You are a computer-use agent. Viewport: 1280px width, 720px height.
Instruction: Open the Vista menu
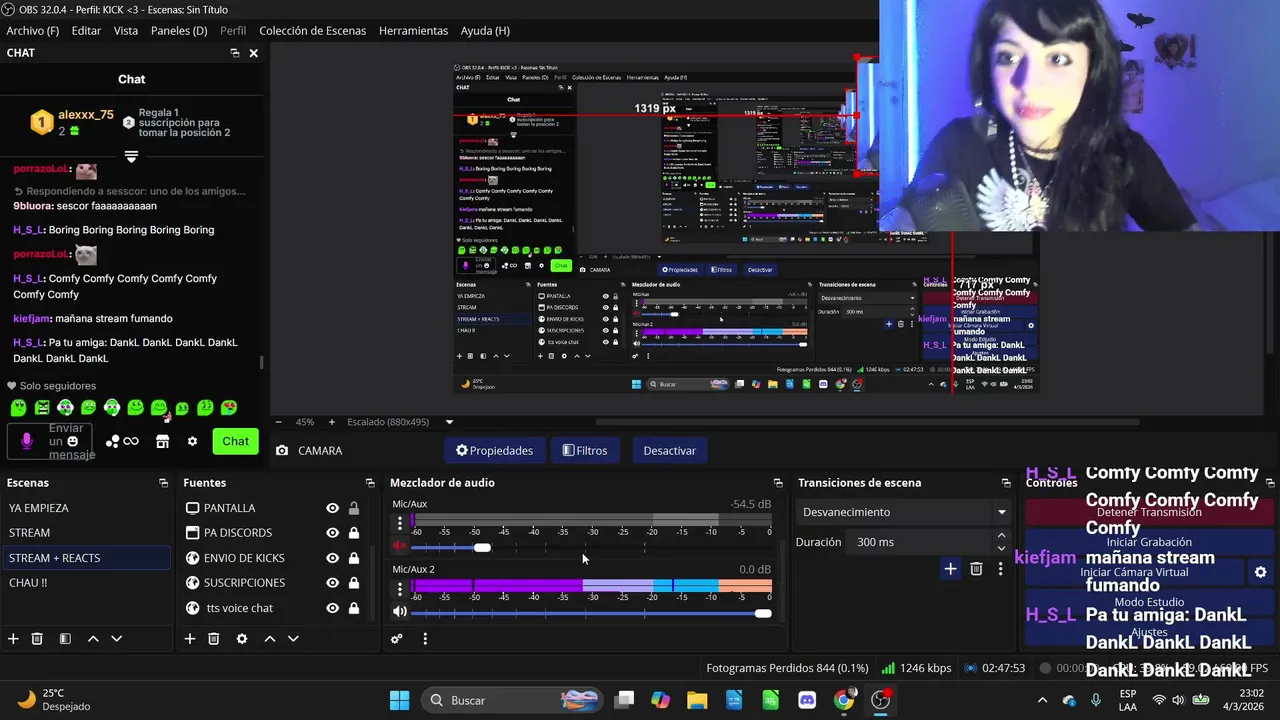click(126, 31)
